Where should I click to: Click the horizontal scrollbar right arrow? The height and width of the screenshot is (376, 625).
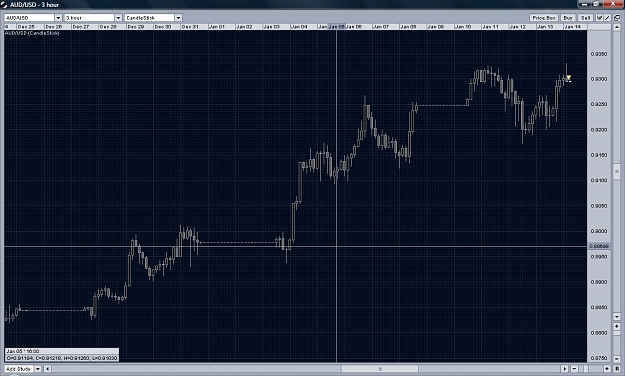coord(565,369)
